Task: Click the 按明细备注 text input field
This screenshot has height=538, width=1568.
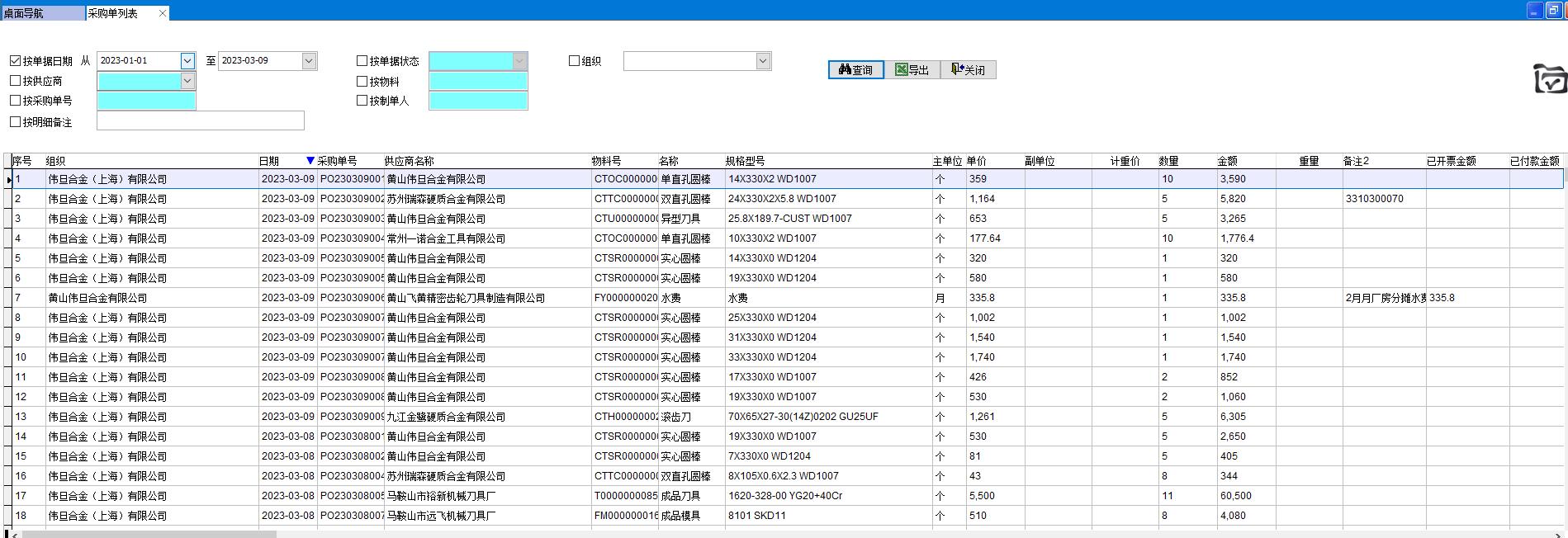Action: pos(201,121)
